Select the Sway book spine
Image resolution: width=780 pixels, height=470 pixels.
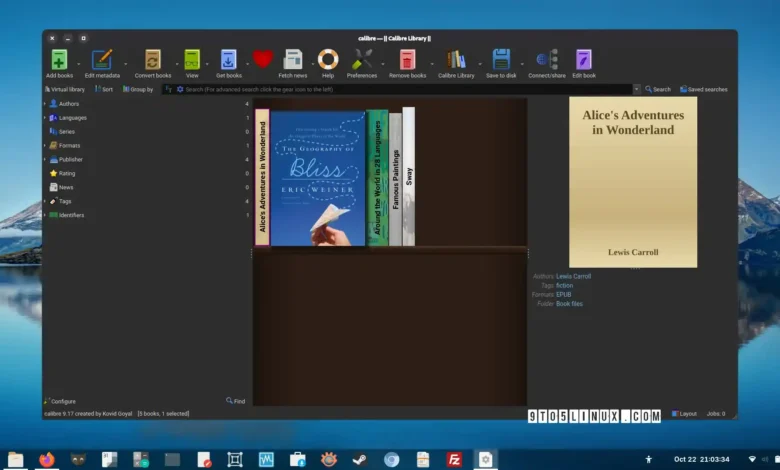(409, 176)
